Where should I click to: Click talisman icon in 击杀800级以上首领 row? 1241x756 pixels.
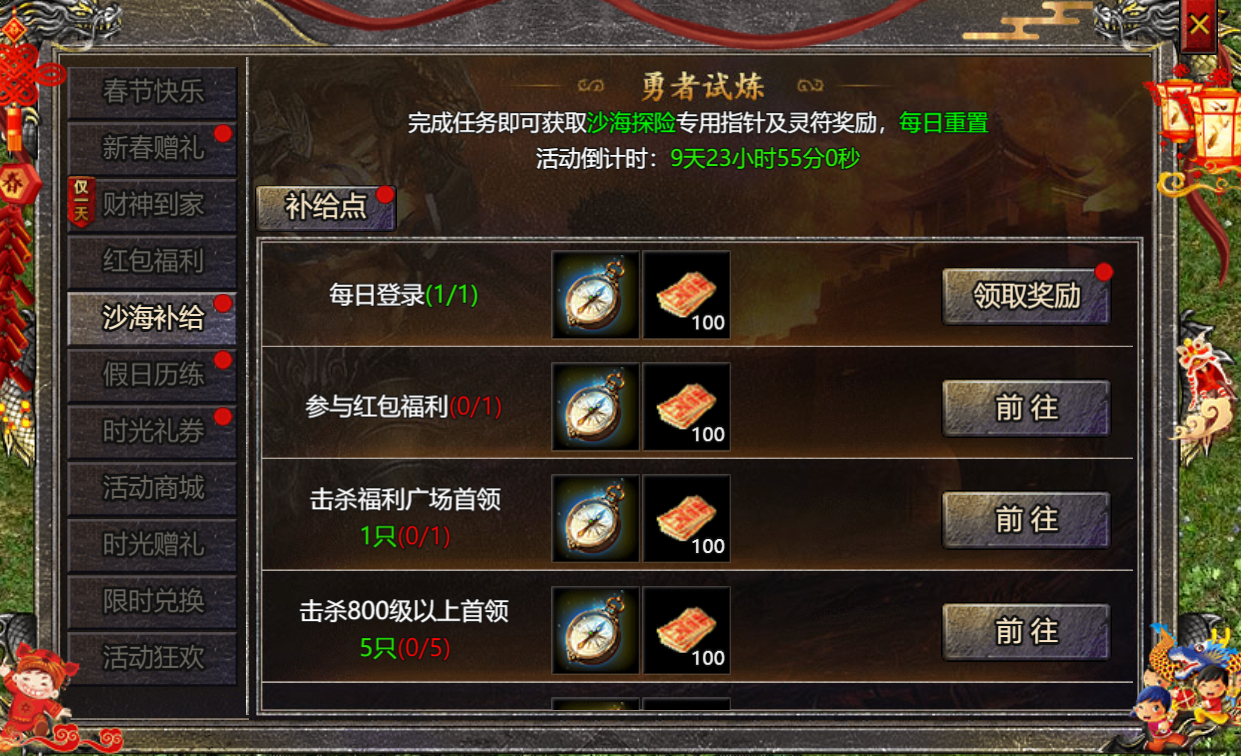686,631
